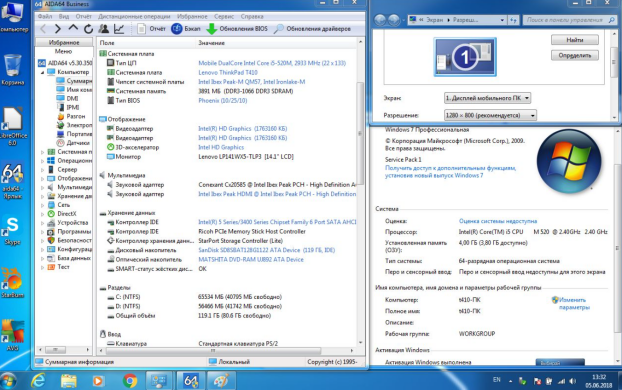Click the AIDA64 vertical scrollbar
The image size is (622, 390).
pyautogui.click(x=360, y=133)
